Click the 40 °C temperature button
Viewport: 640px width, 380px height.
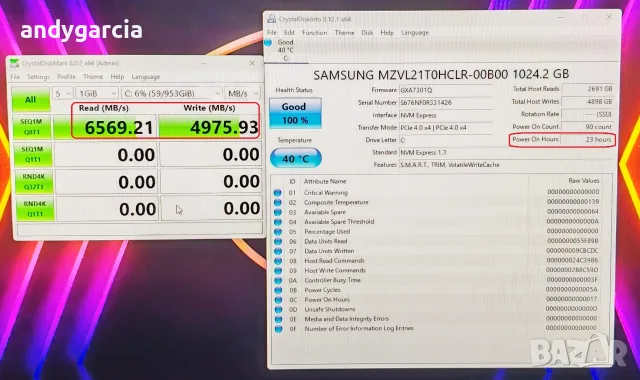(296, 158)
